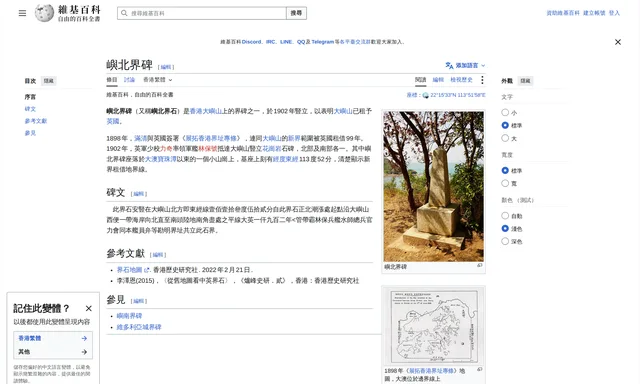Edit the 參見 section
The width and height of the screenshot is (640, 384).
tap(139, 301)
